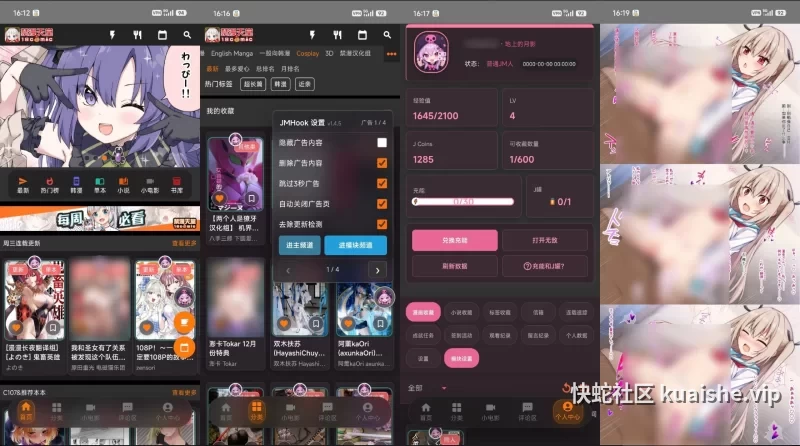Go to previous JMHook settings page
Viewport: 800px width, 446px height.
(288, 270)
